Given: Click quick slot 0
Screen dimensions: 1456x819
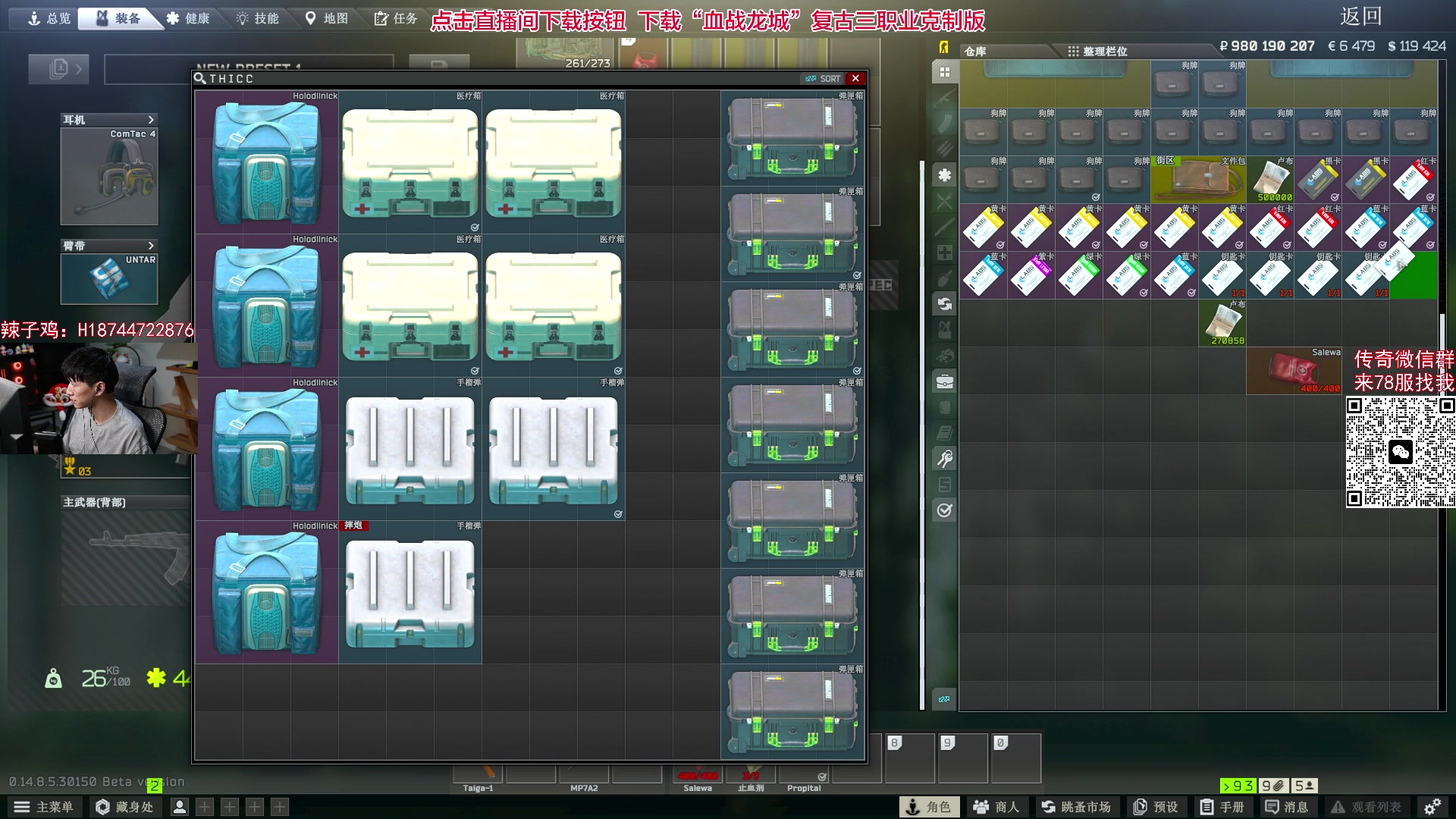Looking at the screenshot, I should tap(1016, 758).
